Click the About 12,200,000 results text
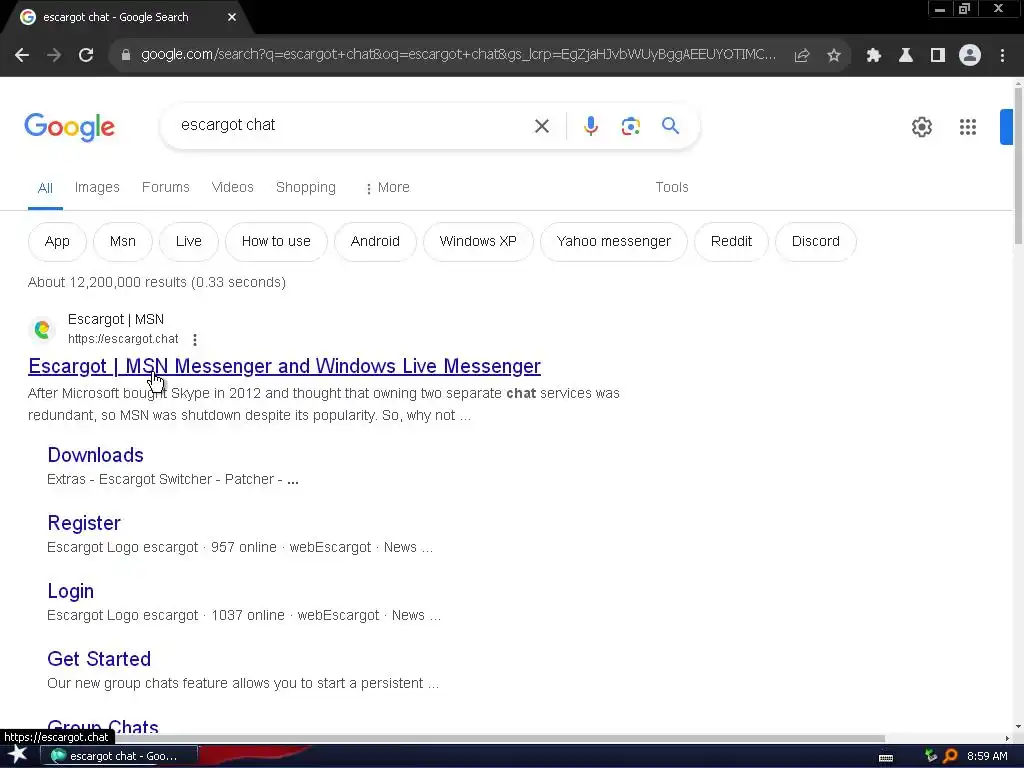This screenshot has height=768, width=1024. [157, 282]
